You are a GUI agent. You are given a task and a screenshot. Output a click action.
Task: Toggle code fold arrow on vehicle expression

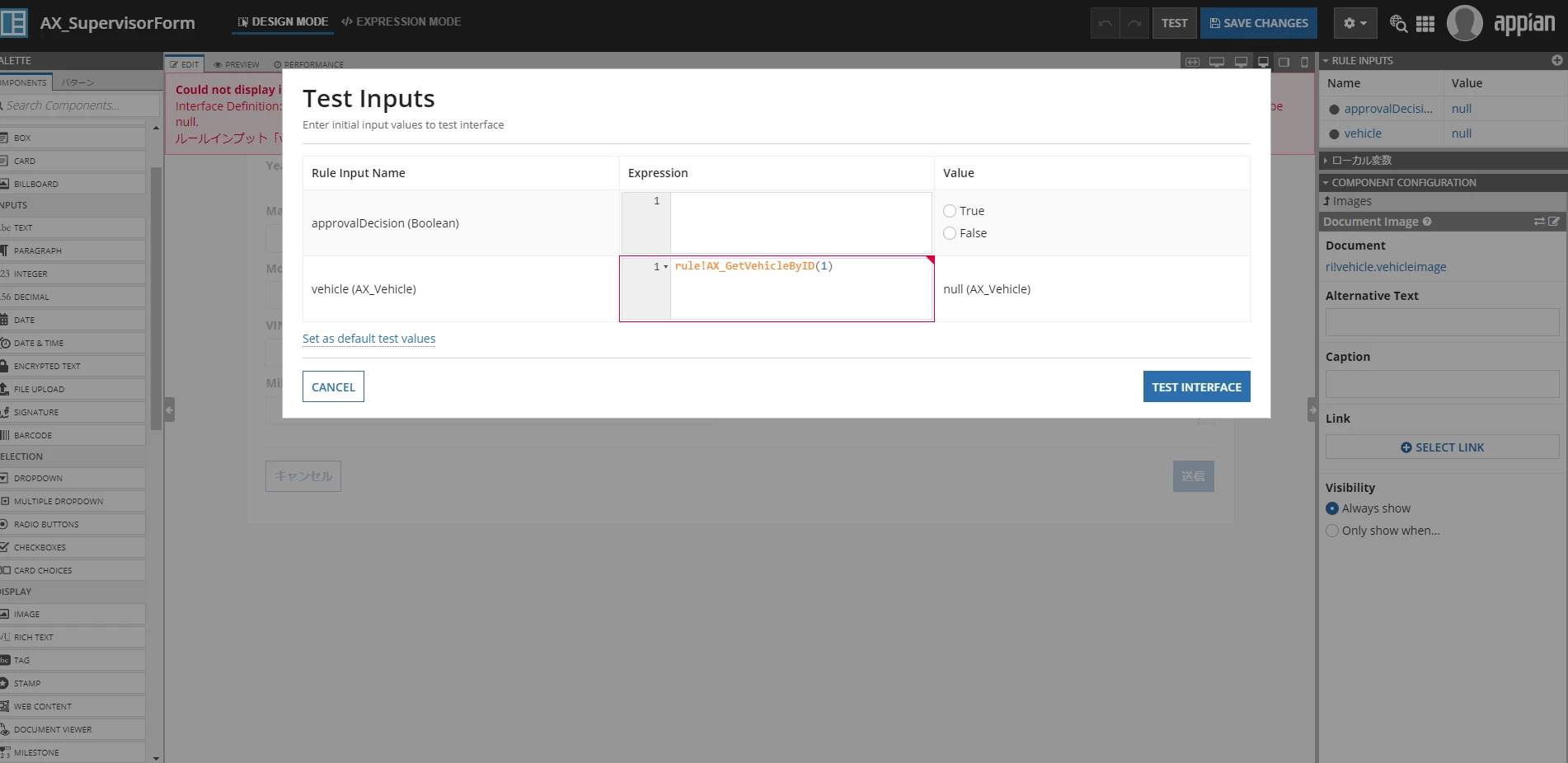click(665, 266)
